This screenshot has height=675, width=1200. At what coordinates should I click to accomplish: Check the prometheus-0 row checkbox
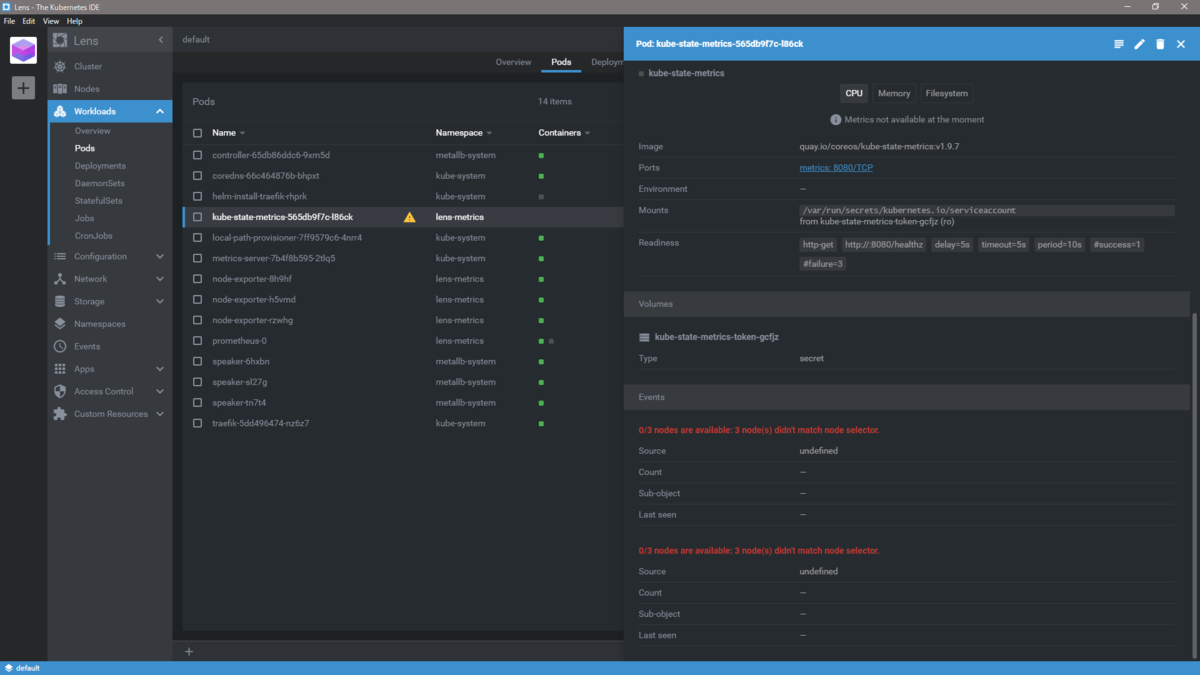pyautogui.click(x=197, y=341)
